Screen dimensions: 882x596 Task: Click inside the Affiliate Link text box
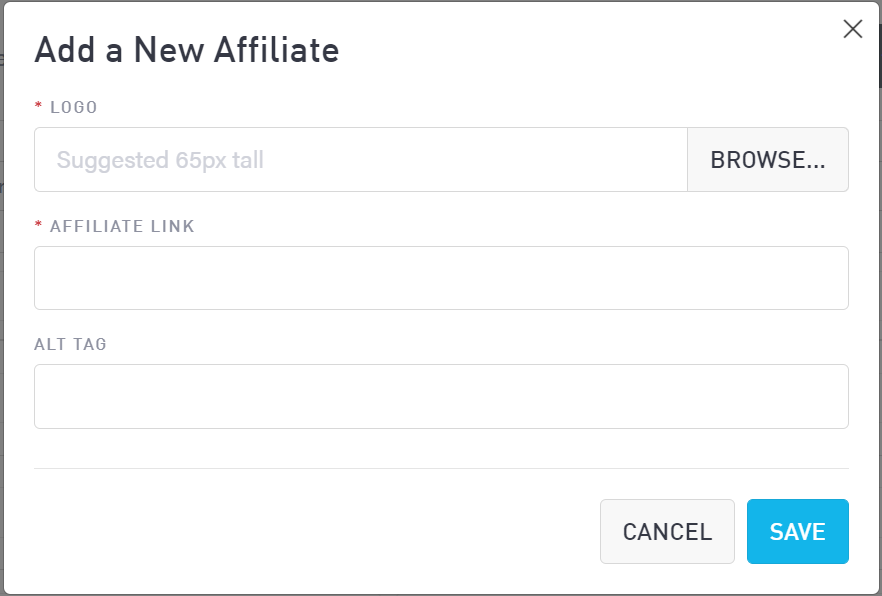tap(441, 278)
